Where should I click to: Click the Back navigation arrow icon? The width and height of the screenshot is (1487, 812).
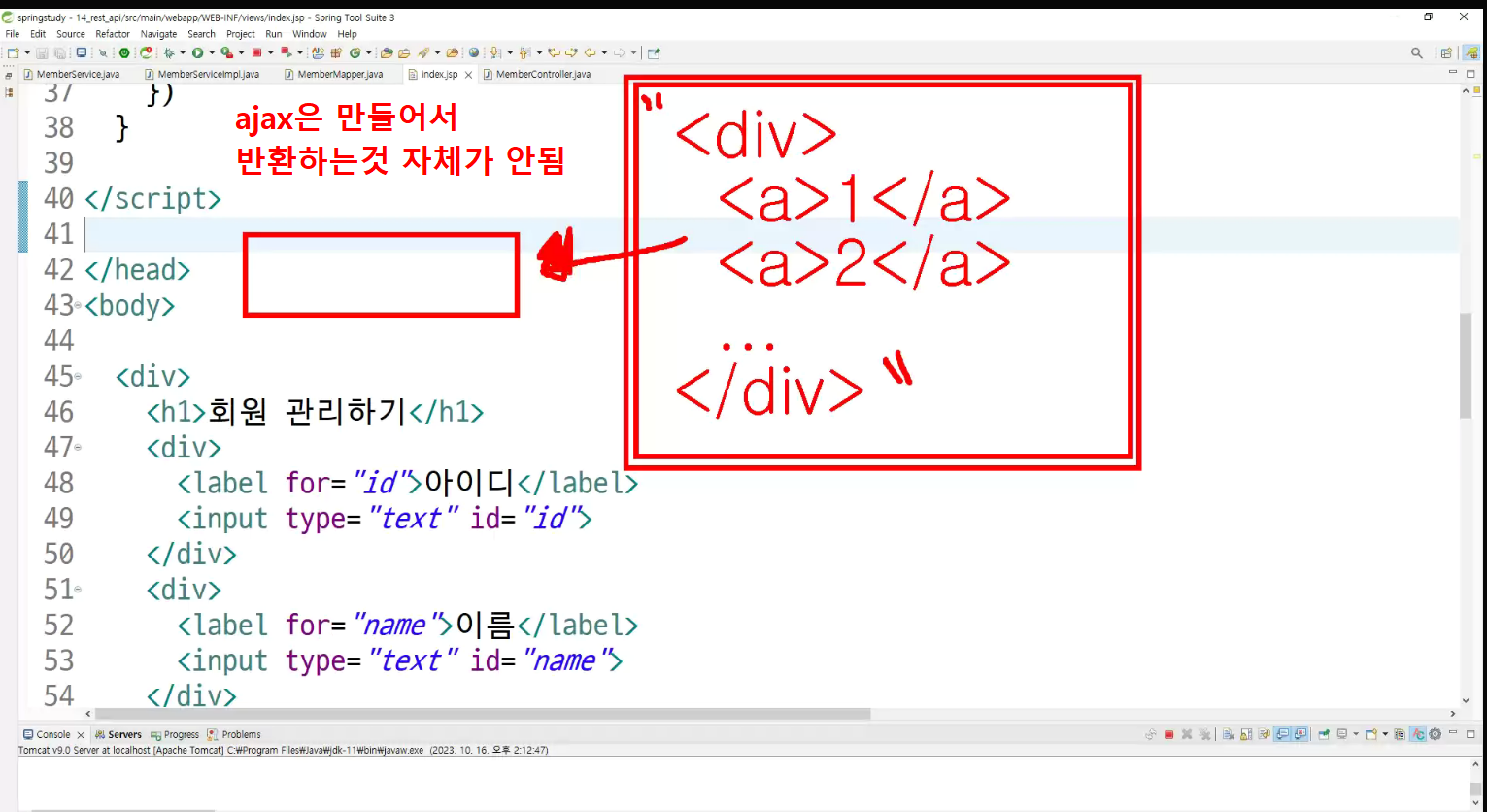(590, 53)
